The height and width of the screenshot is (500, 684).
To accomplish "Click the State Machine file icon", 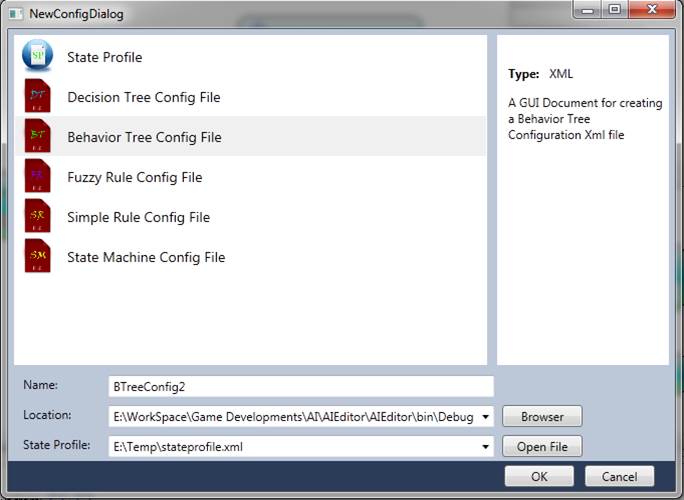I will coord(37,257).
